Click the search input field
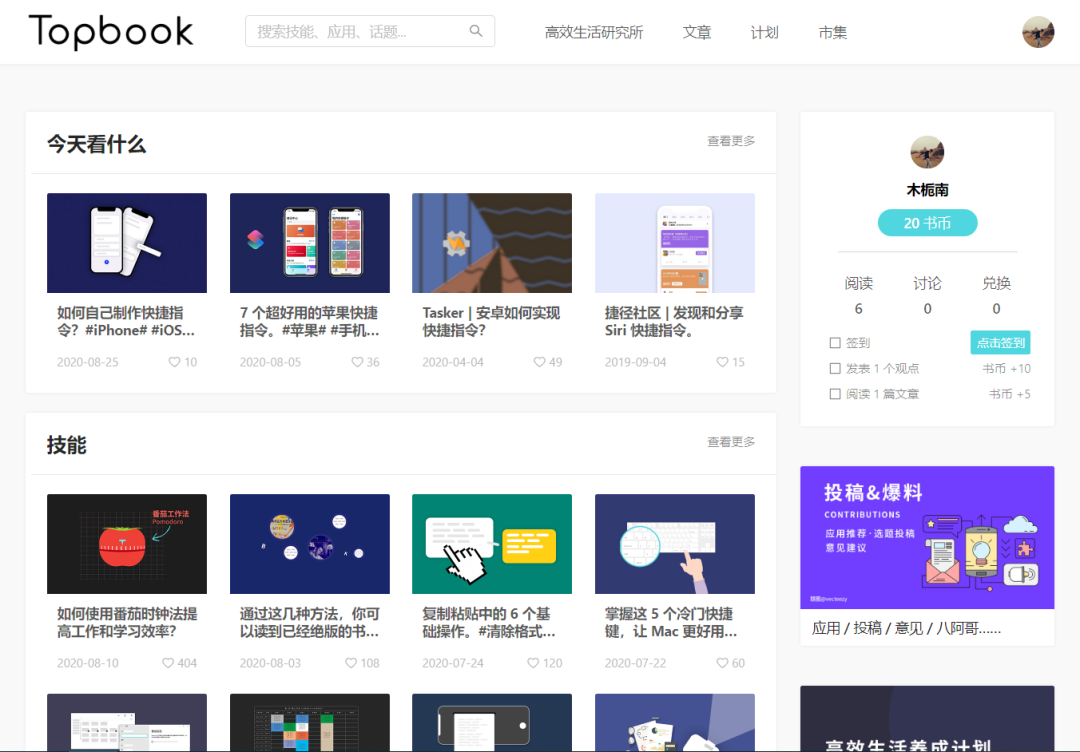This screenshot has width=1080, height=752. (360, 31)
